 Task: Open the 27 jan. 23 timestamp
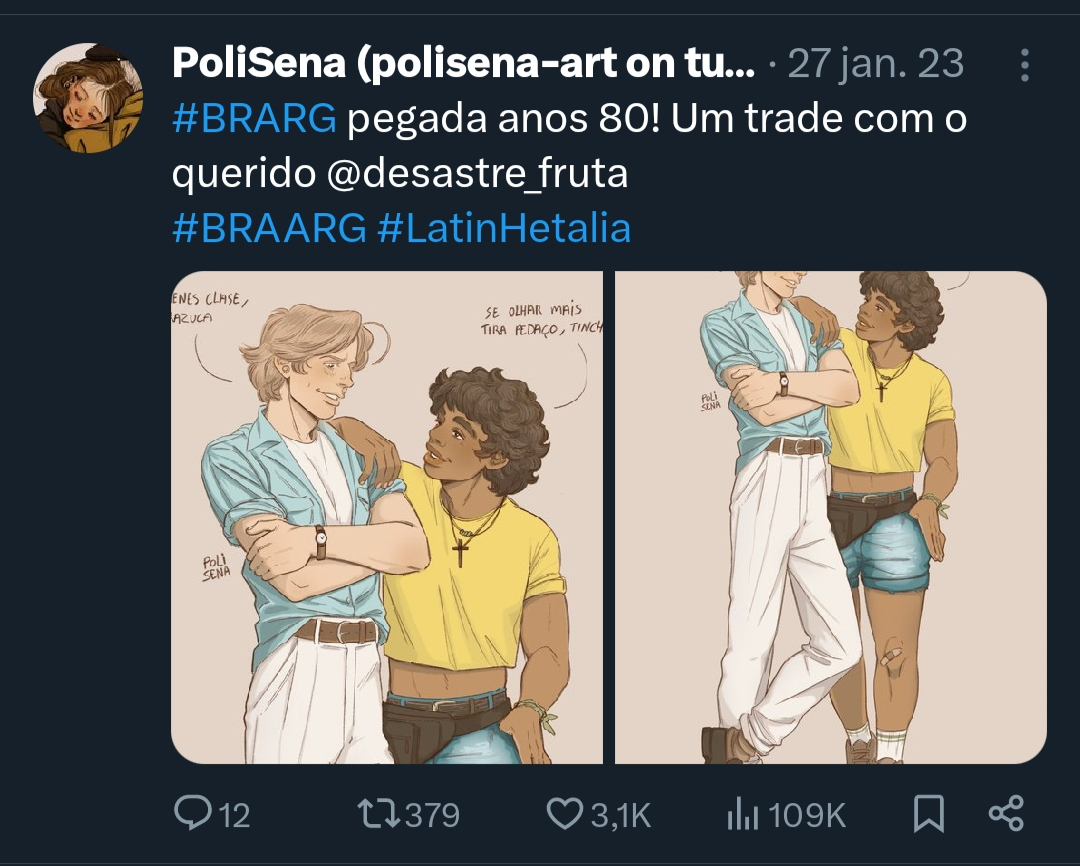(x=875, y=63)
